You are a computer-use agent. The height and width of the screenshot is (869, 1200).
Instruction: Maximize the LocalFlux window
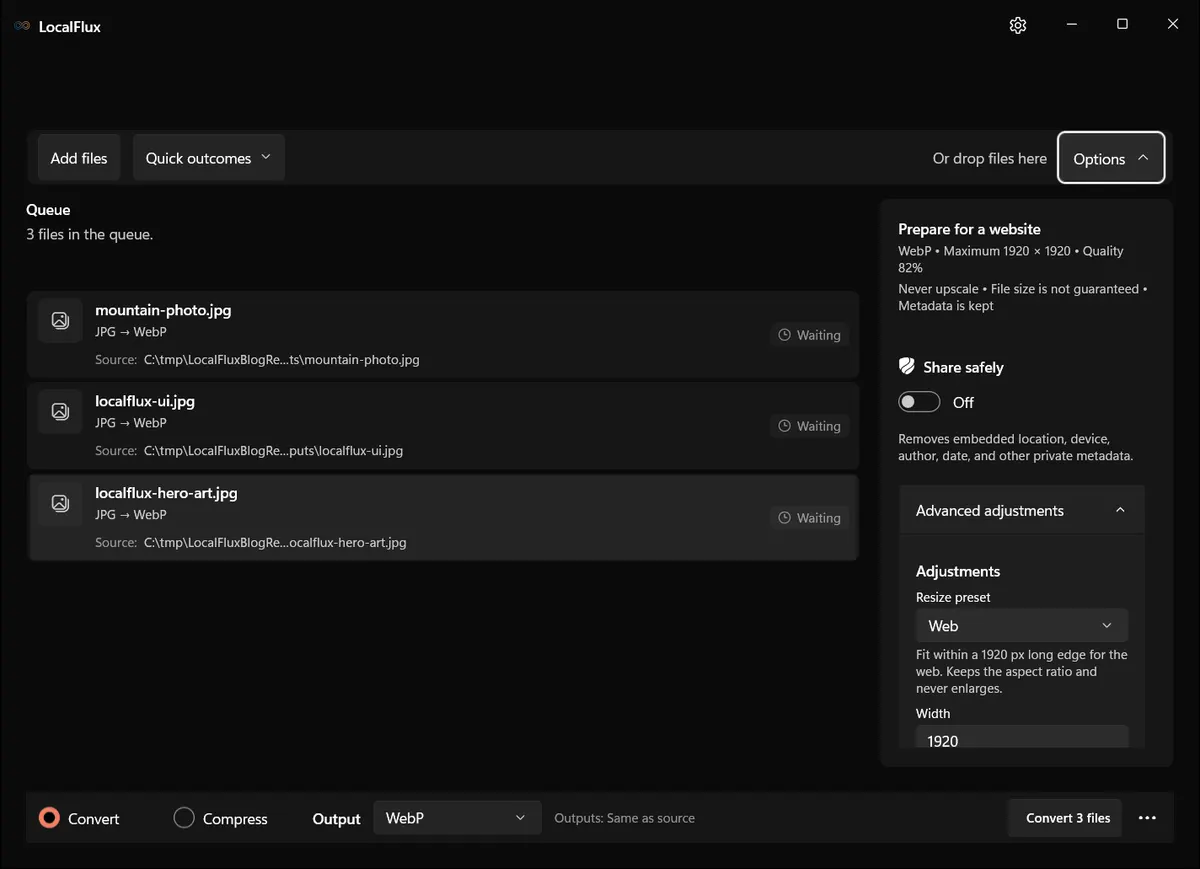tap(1122, 25)
